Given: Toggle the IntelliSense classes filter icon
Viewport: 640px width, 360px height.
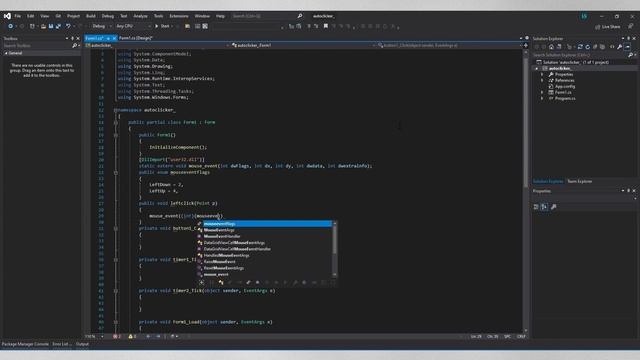Looking at the screenshot, I should 221,282.
